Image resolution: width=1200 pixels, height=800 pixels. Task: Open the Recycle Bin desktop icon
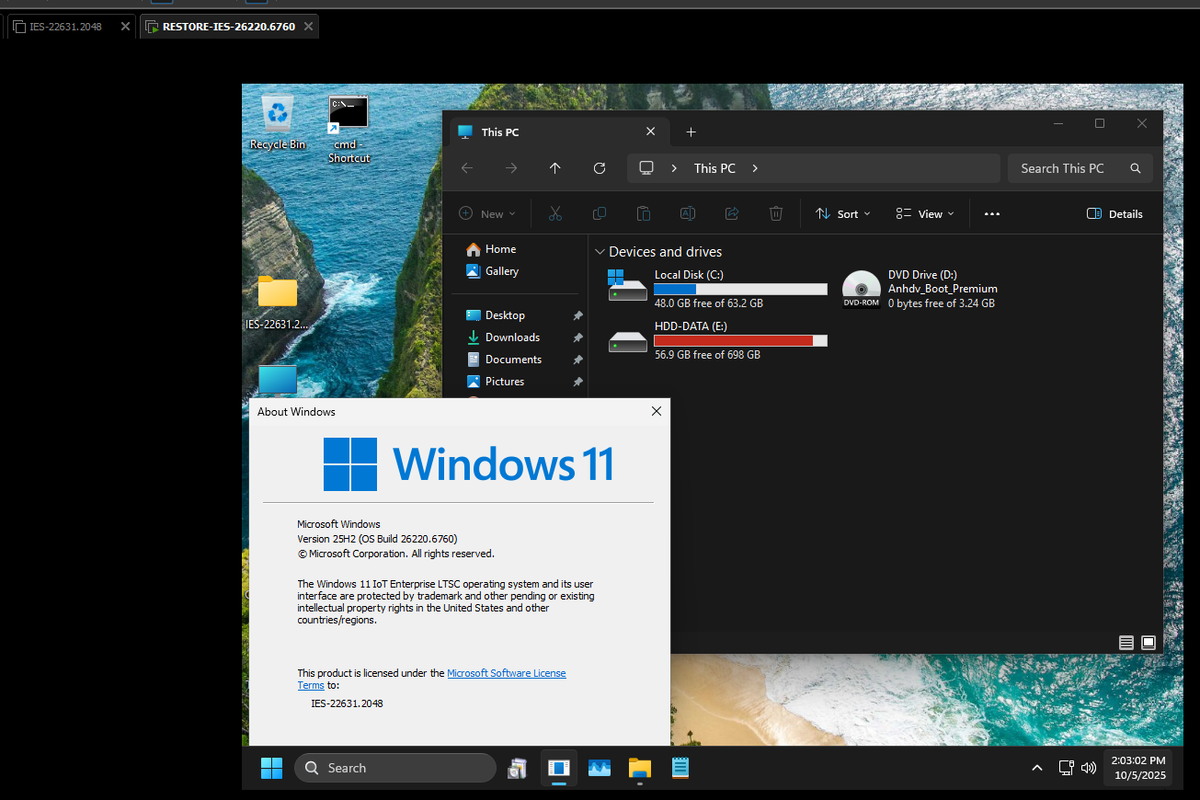(277, 122)
